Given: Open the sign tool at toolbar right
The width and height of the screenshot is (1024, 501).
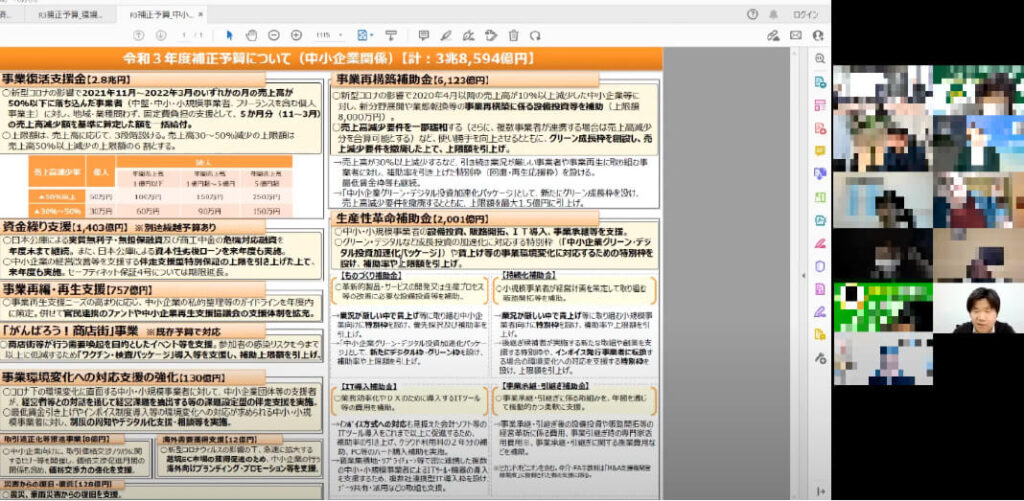Looking at the screenshot, I should (x=773, y=35).
